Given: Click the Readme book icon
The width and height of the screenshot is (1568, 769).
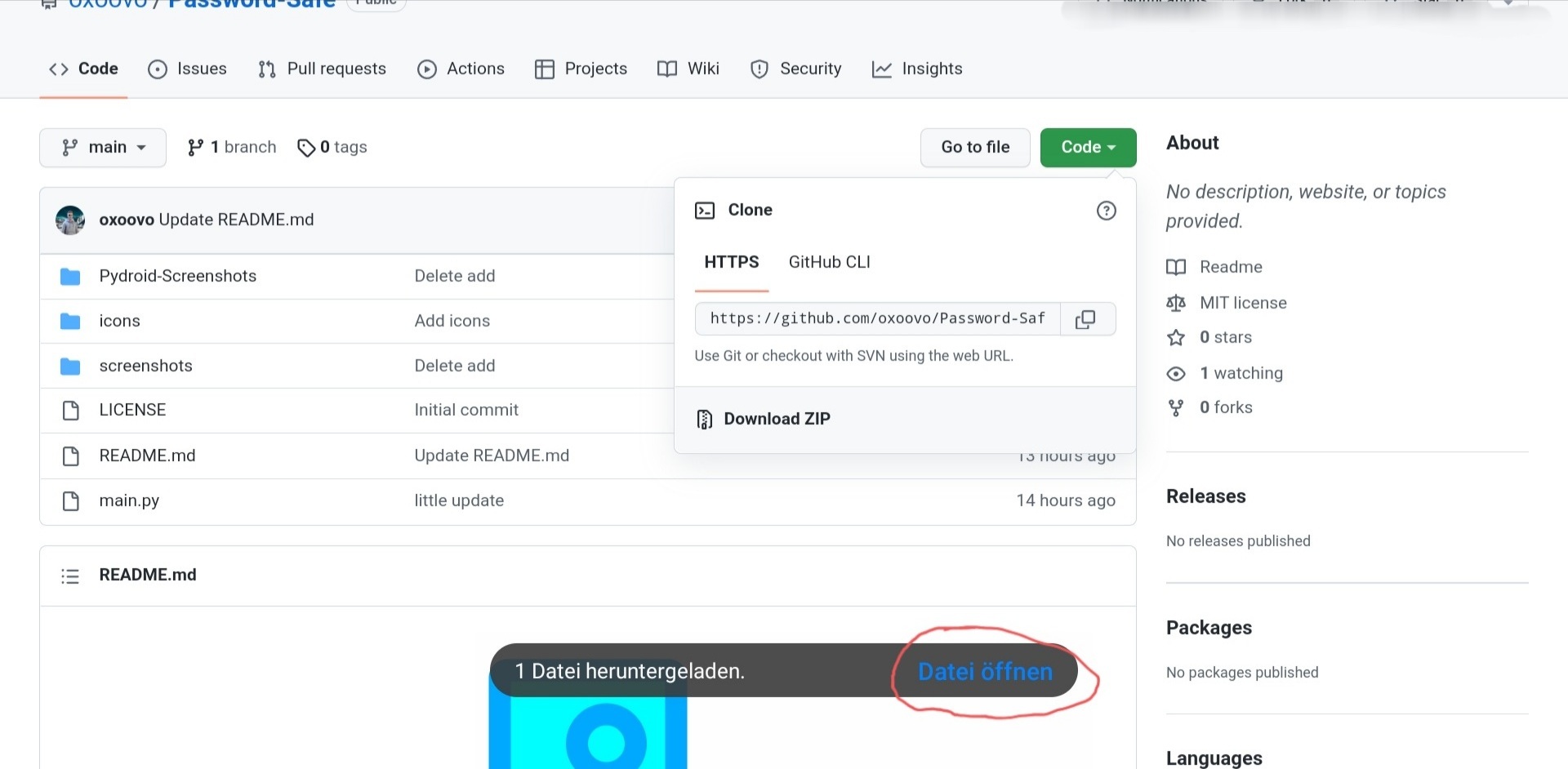Looking at the screenshot, I should 1176,267.
